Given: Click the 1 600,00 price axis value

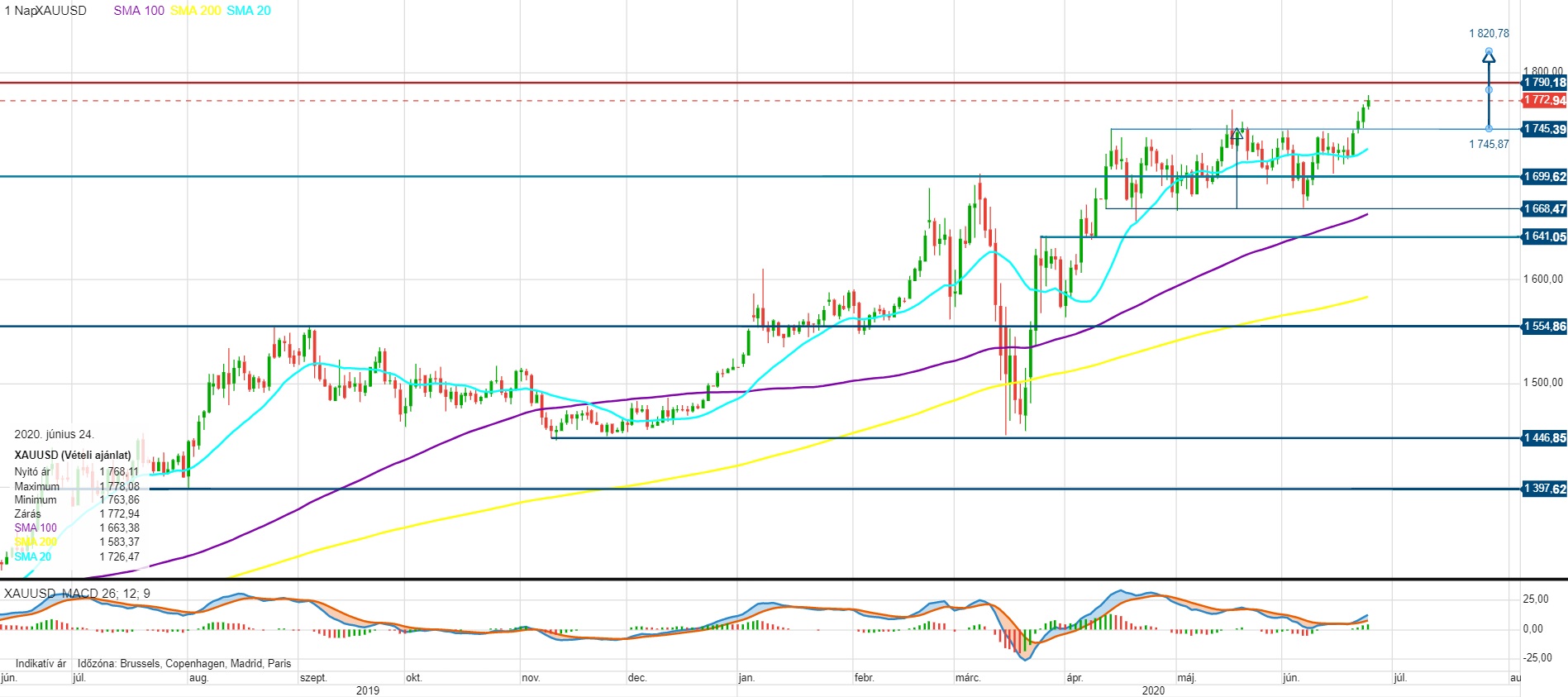Looking at the screenshot, I should point(1543,279).
